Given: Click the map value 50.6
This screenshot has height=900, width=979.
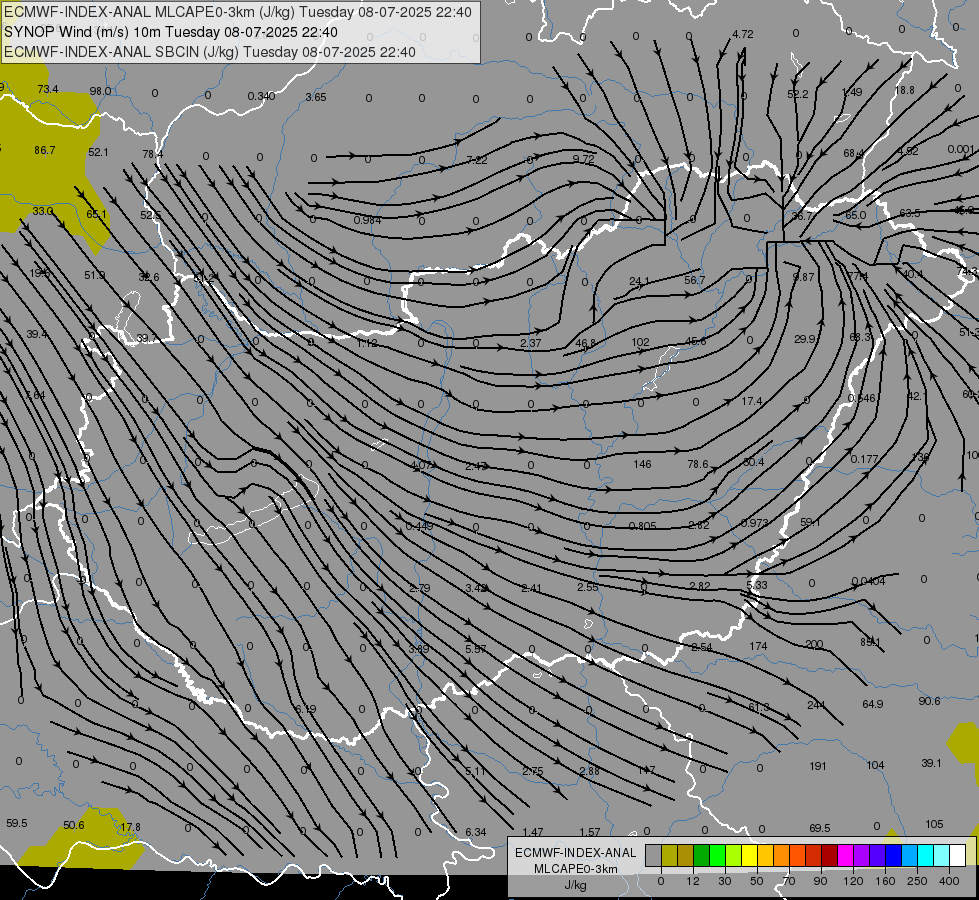Looking at the screenshot, I should click(74, 825).
